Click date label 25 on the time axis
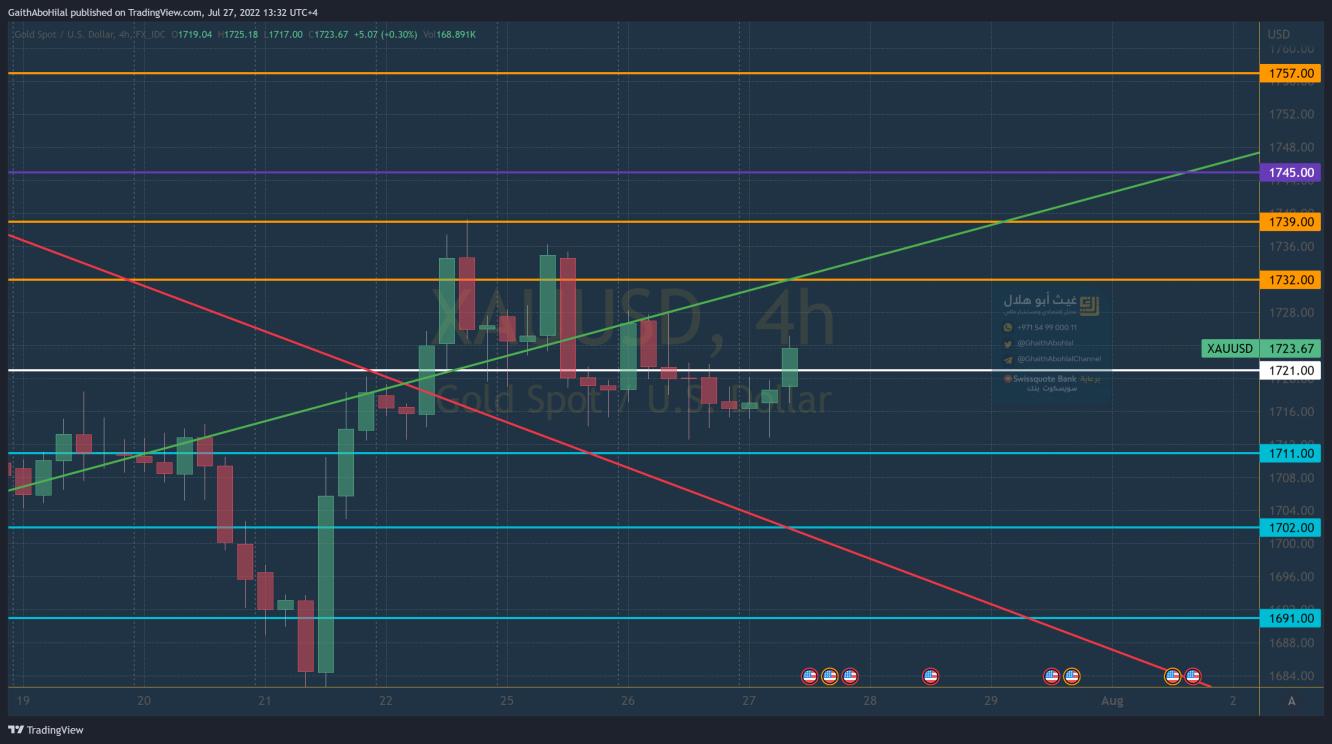The width and height of the screenshot is (1332, 744). click(506, 701)
